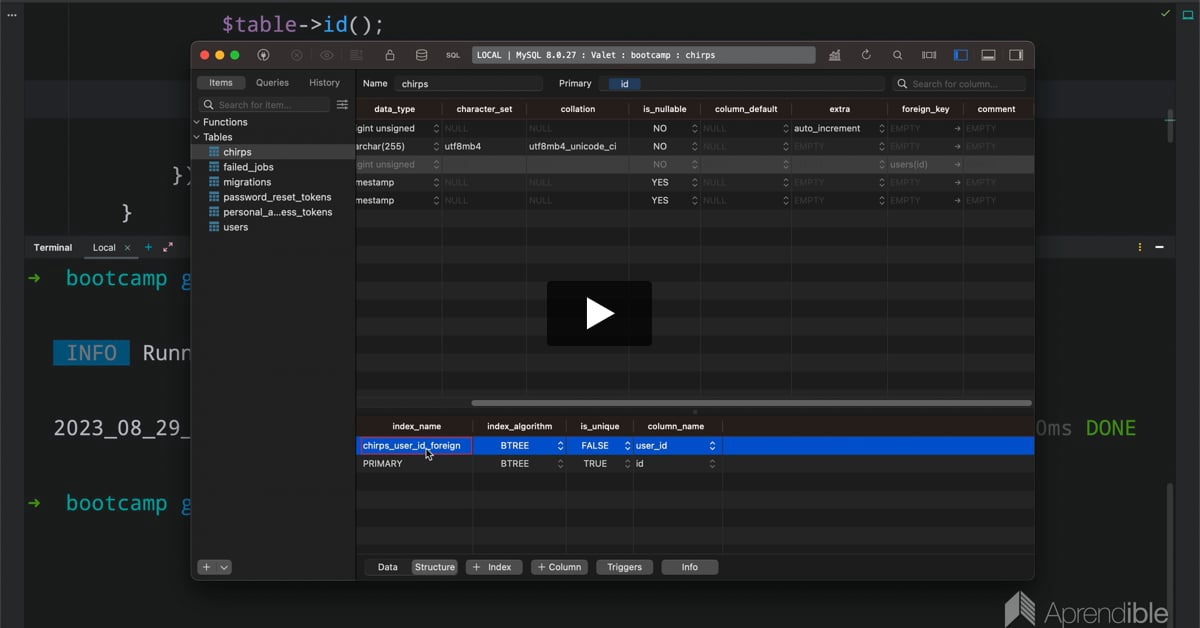Play the video with center play button
The width and height of the screenshot is (1200, 628).
click(599, 314)
